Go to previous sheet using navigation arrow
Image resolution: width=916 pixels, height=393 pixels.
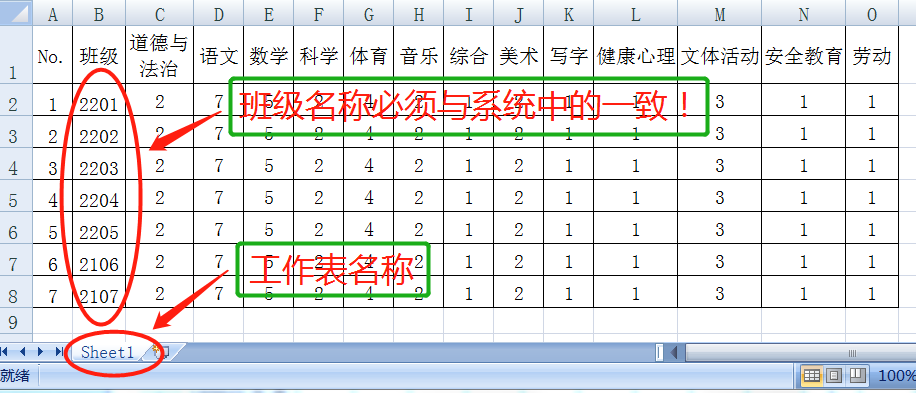pos(23,352)
